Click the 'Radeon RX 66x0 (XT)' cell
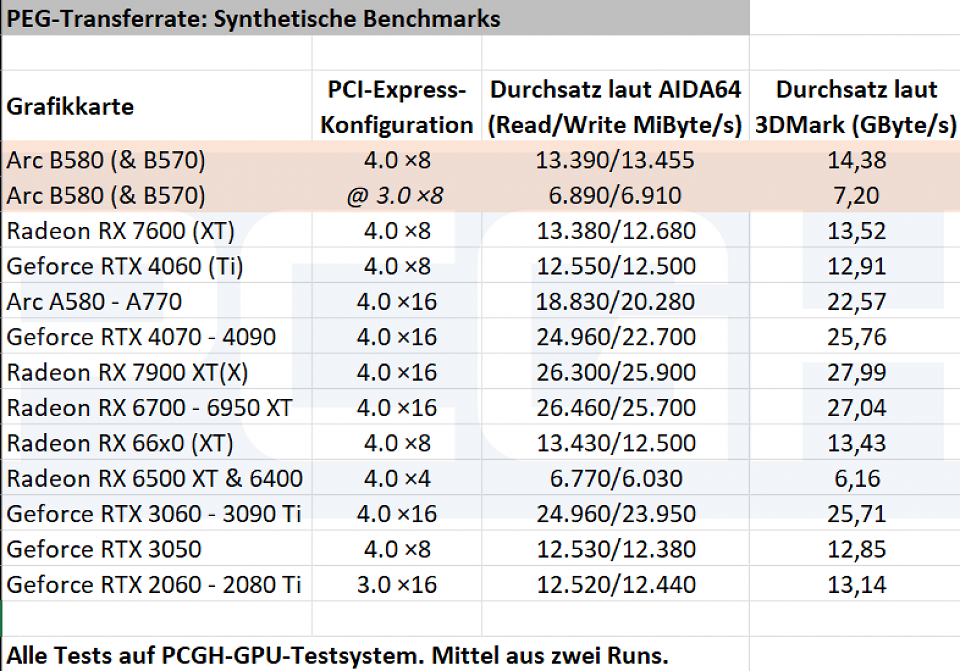Image resolution: width=960 pixels, height=671 pixels. pos(157,443)
